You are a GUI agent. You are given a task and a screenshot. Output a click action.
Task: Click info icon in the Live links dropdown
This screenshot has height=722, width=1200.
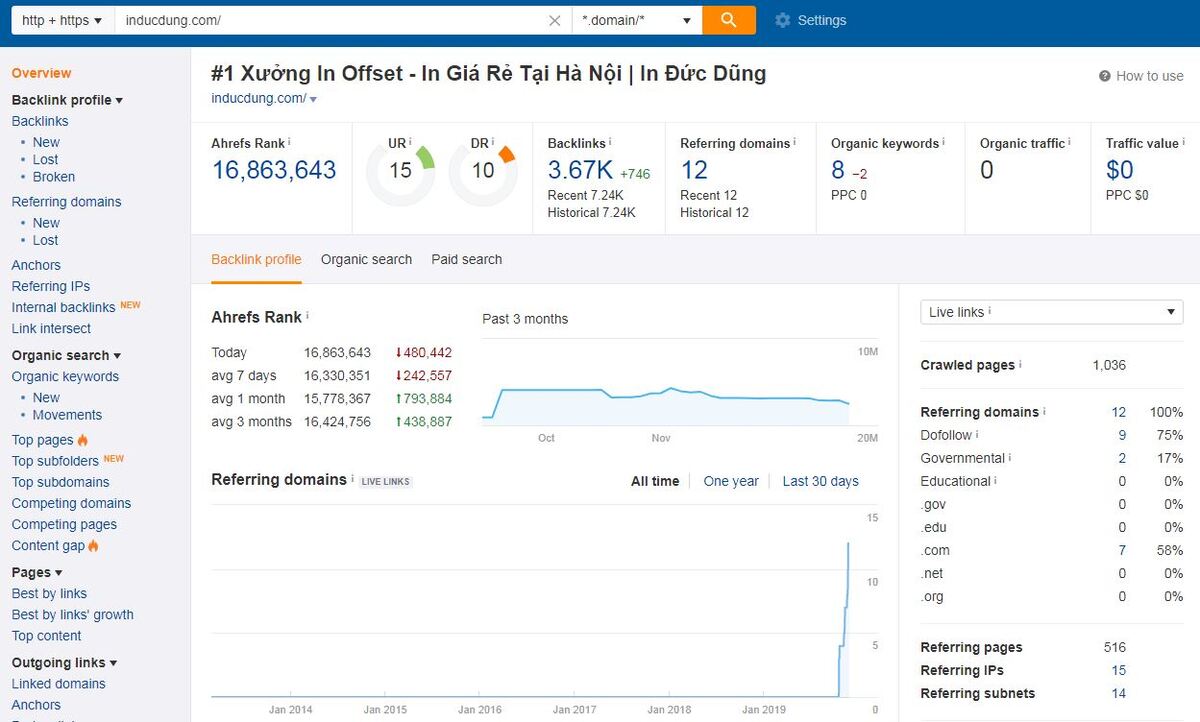tap(990, 312)
